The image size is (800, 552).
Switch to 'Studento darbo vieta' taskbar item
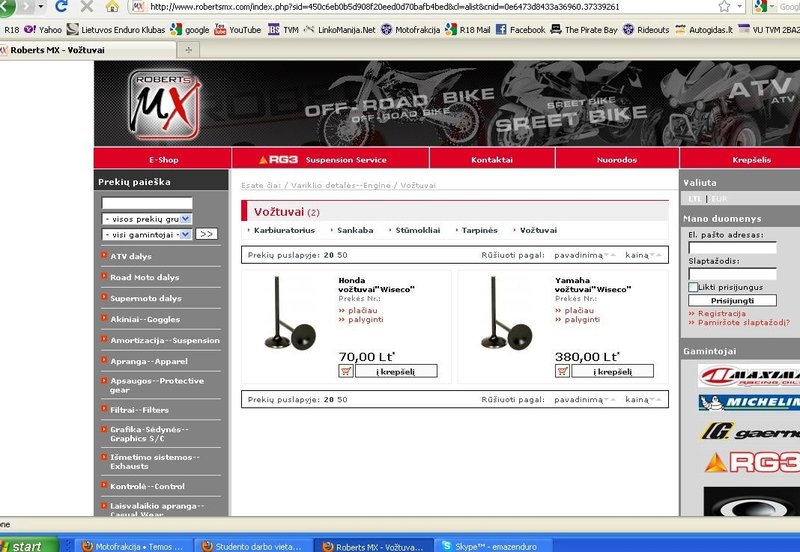coord(253,546)
